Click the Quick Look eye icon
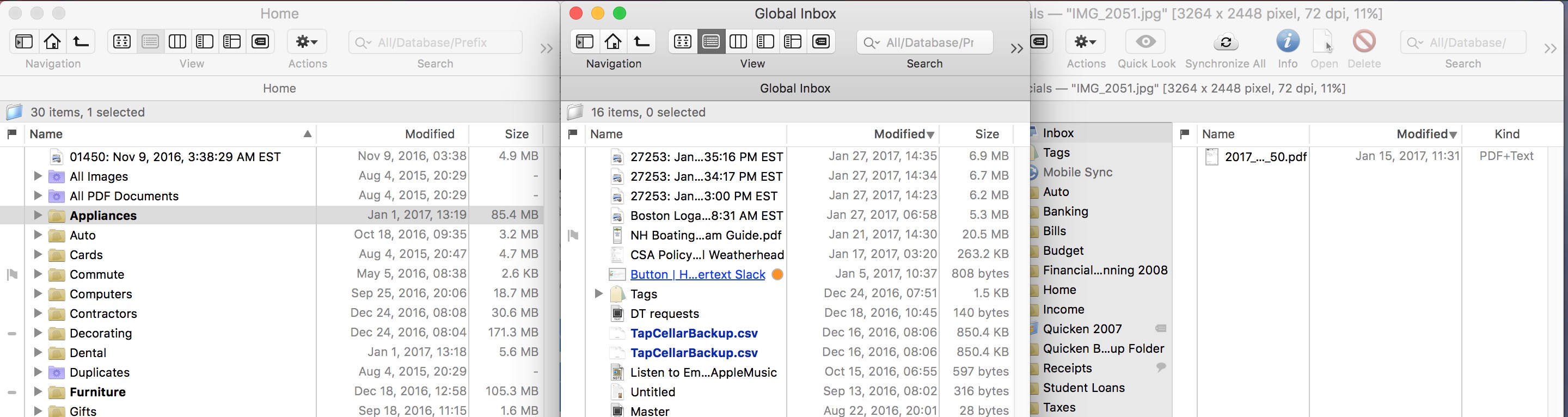Viewport: 1568px width, 417px height. tap(1146, 41)
